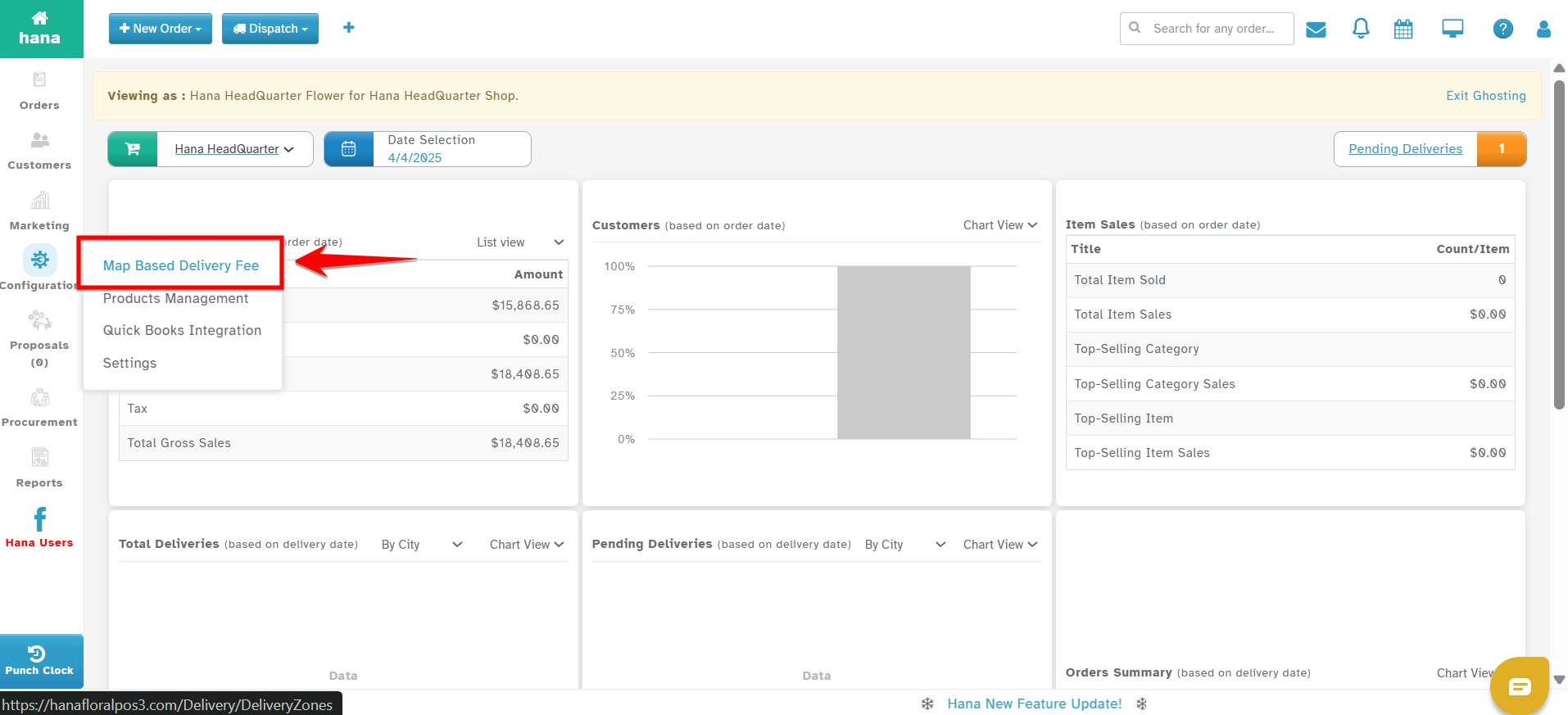Viewport: 1568px width, 715px height.
Task: Open Total Deliveries By City dropdown
Action: [422, 545]
